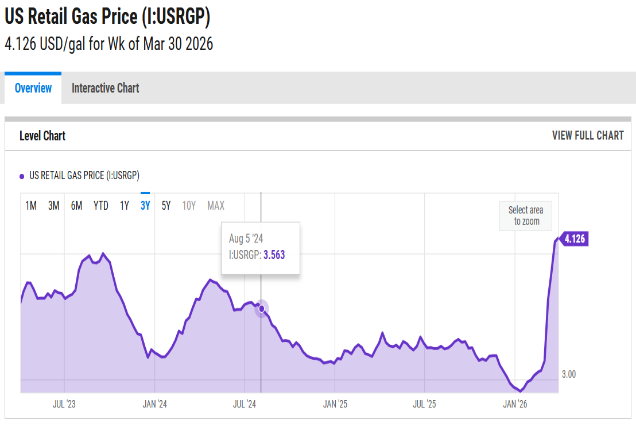Click the VIEW FULL CHART link

coord(587,136)
